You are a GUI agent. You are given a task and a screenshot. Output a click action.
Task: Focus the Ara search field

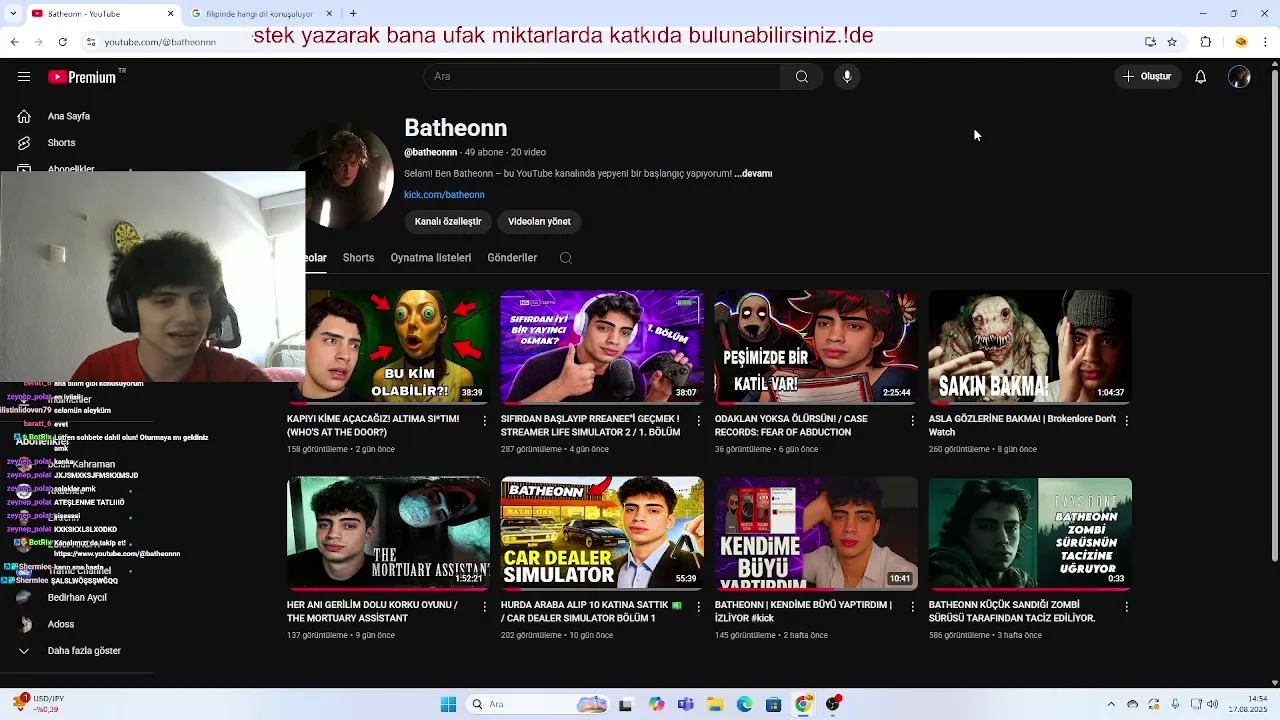[x=602, y=77]
